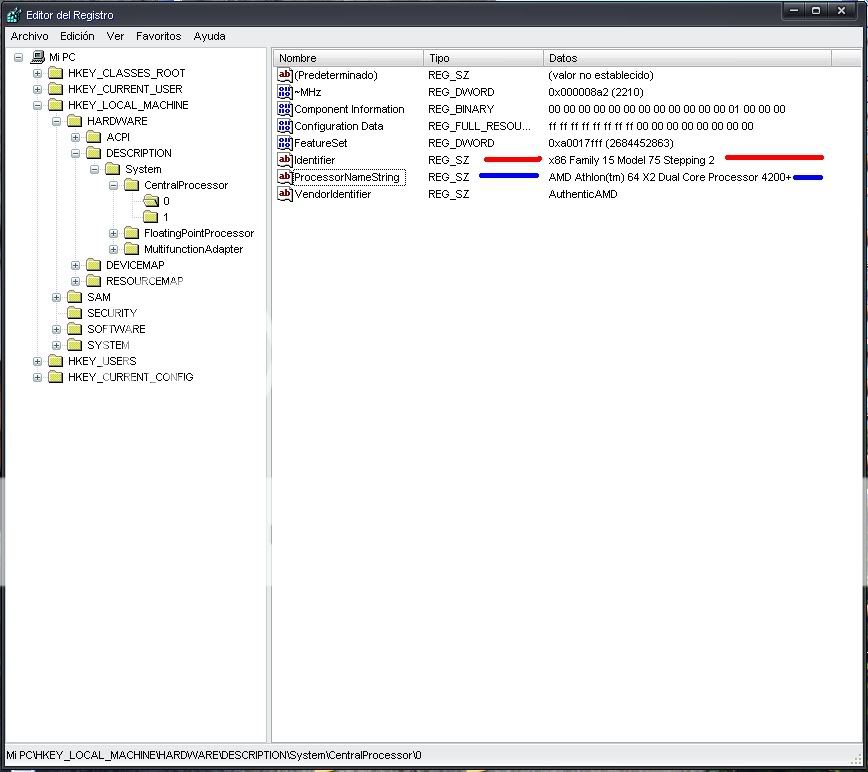Sort values by the Nombre column header
868x772 pixels.
coord(347,57)
